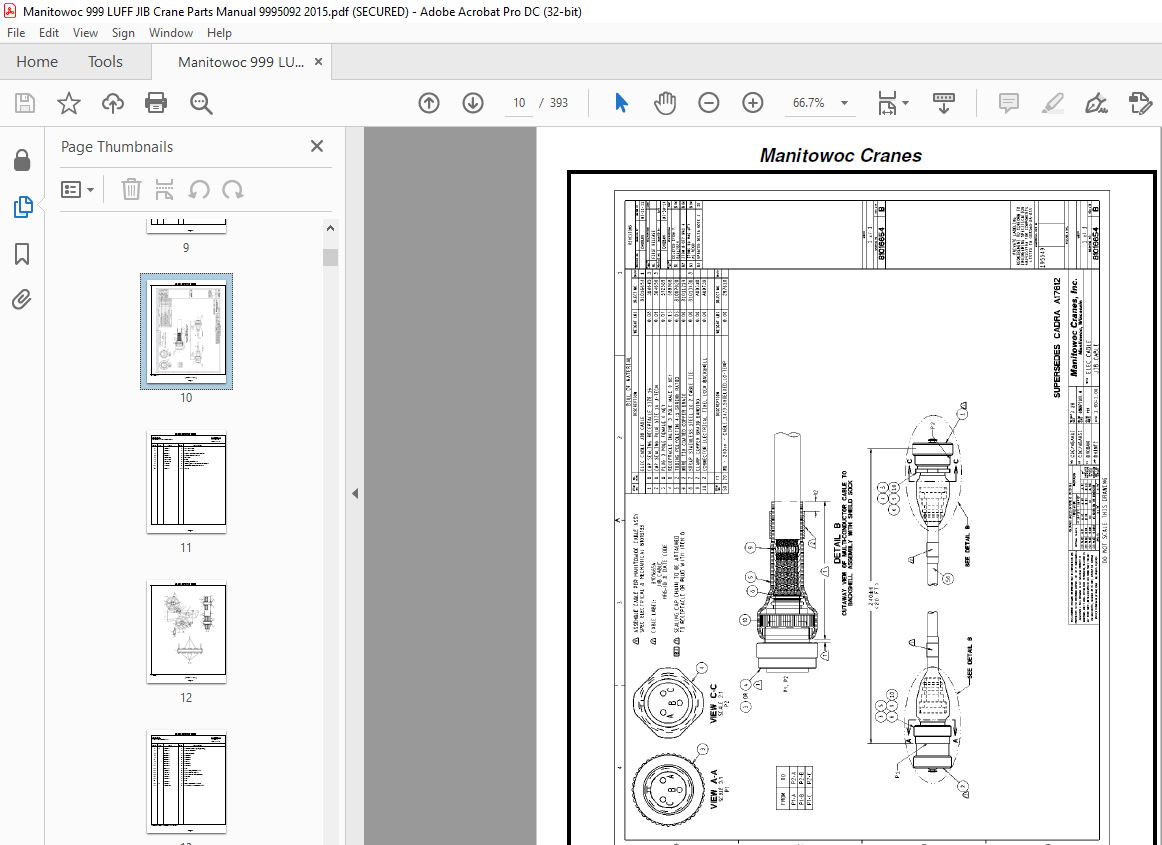Open the fit page options icon
This screenshot has width=1162, height=845.
click(x=887, y=103)
